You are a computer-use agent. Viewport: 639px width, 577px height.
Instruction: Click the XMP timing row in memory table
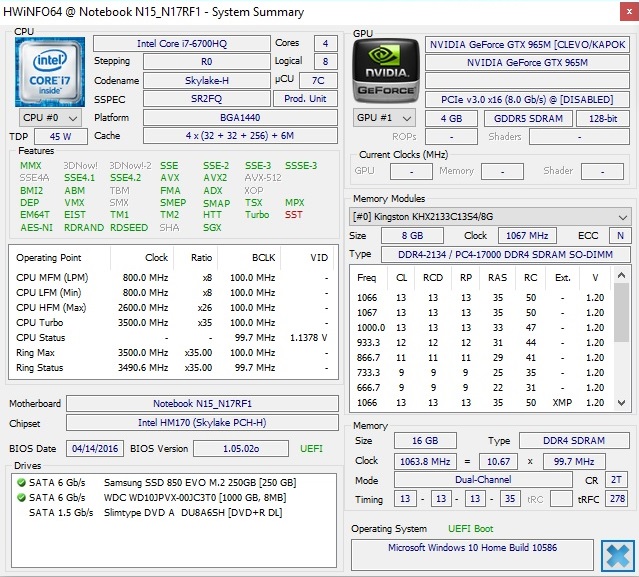(481, 403)
